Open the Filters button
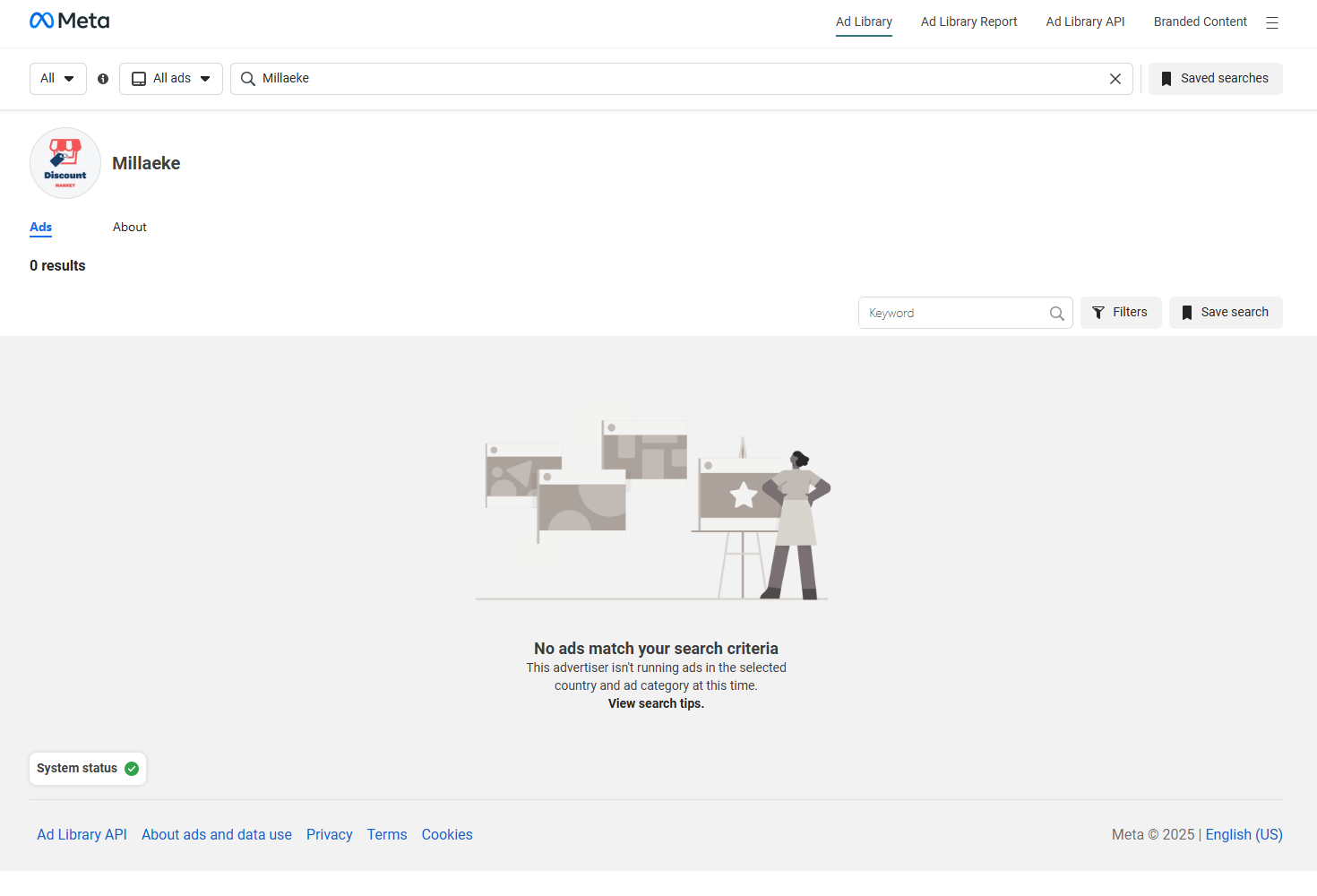The width and height of the screenshot is (1317, 896). 1121,313
